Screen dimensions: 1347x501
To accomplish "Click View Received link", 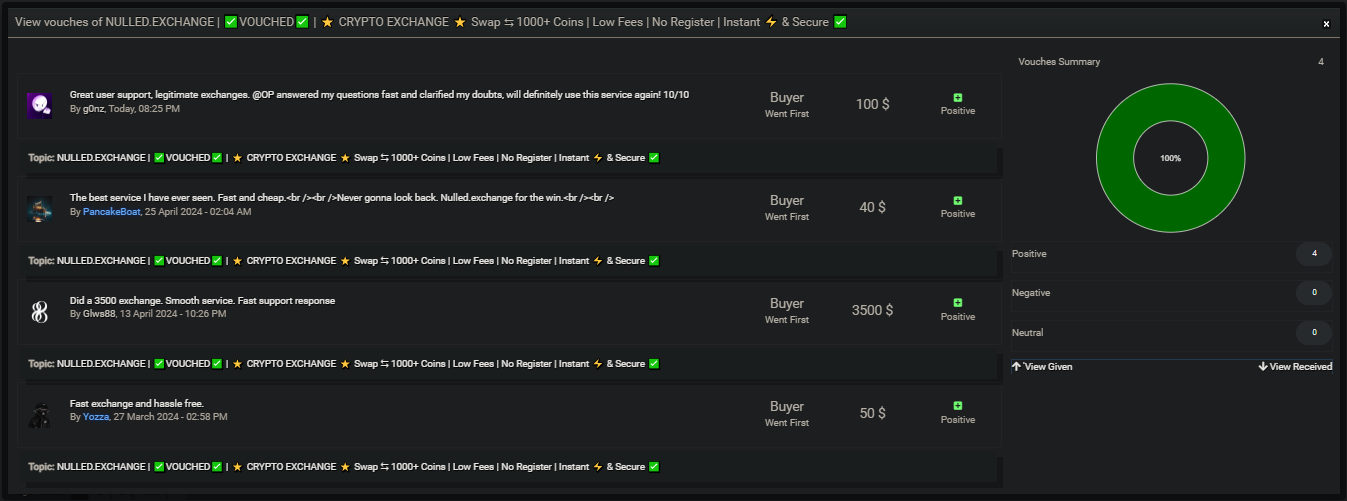I will (1301, 367).
